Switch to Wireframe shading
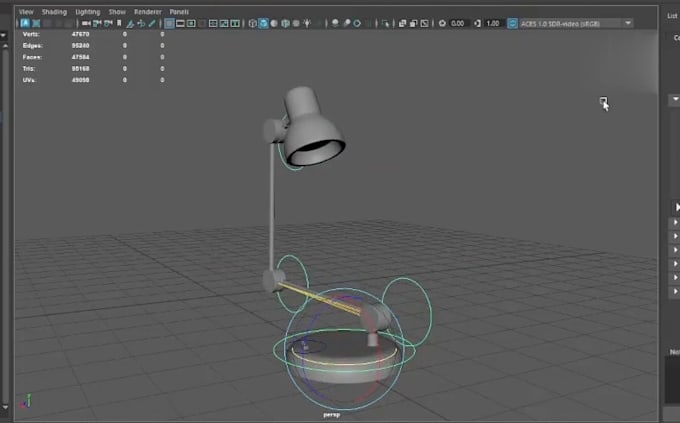 [253, 23]
